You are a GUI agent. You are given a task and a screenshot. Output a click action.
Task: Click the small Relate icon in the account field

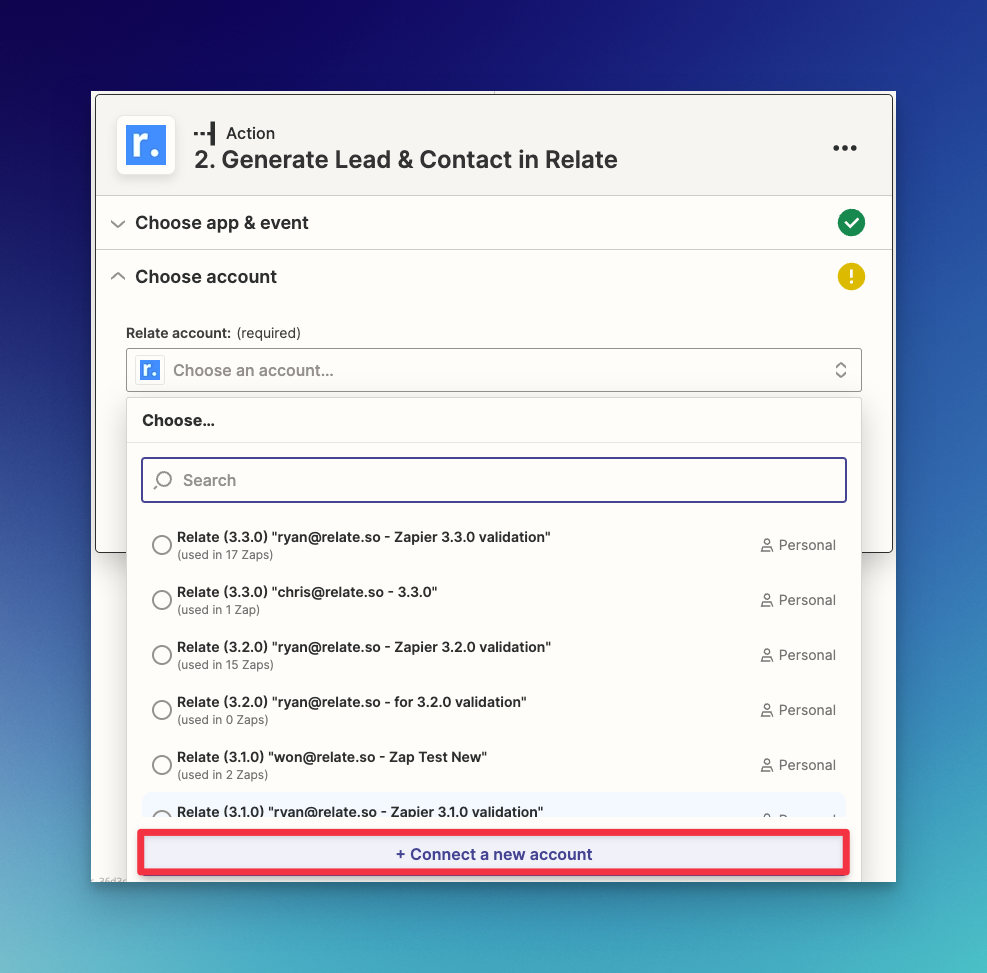coord(150,370)
